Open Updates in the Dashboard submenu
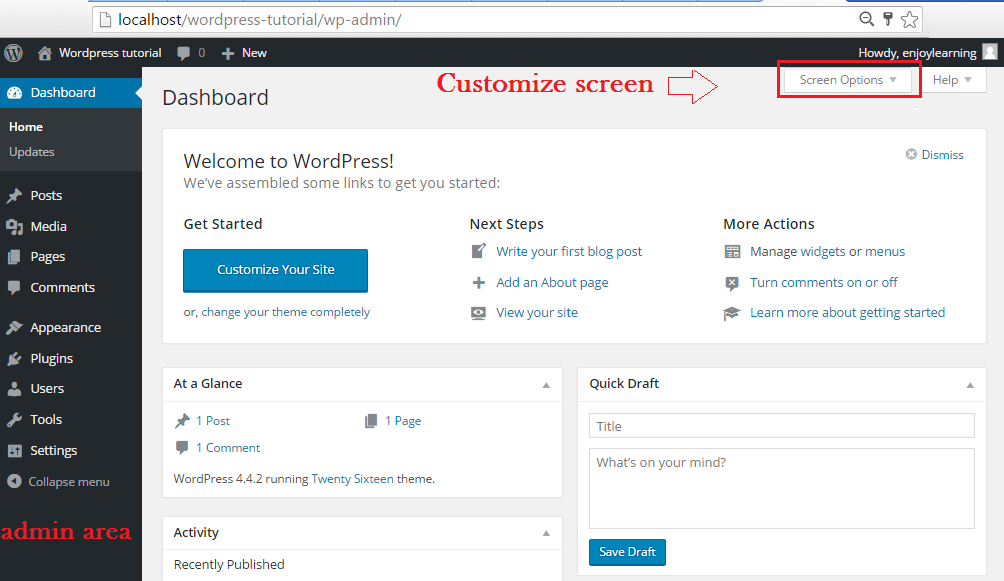1004x581 pixels. pyautogui.click(x=31, y=152)
